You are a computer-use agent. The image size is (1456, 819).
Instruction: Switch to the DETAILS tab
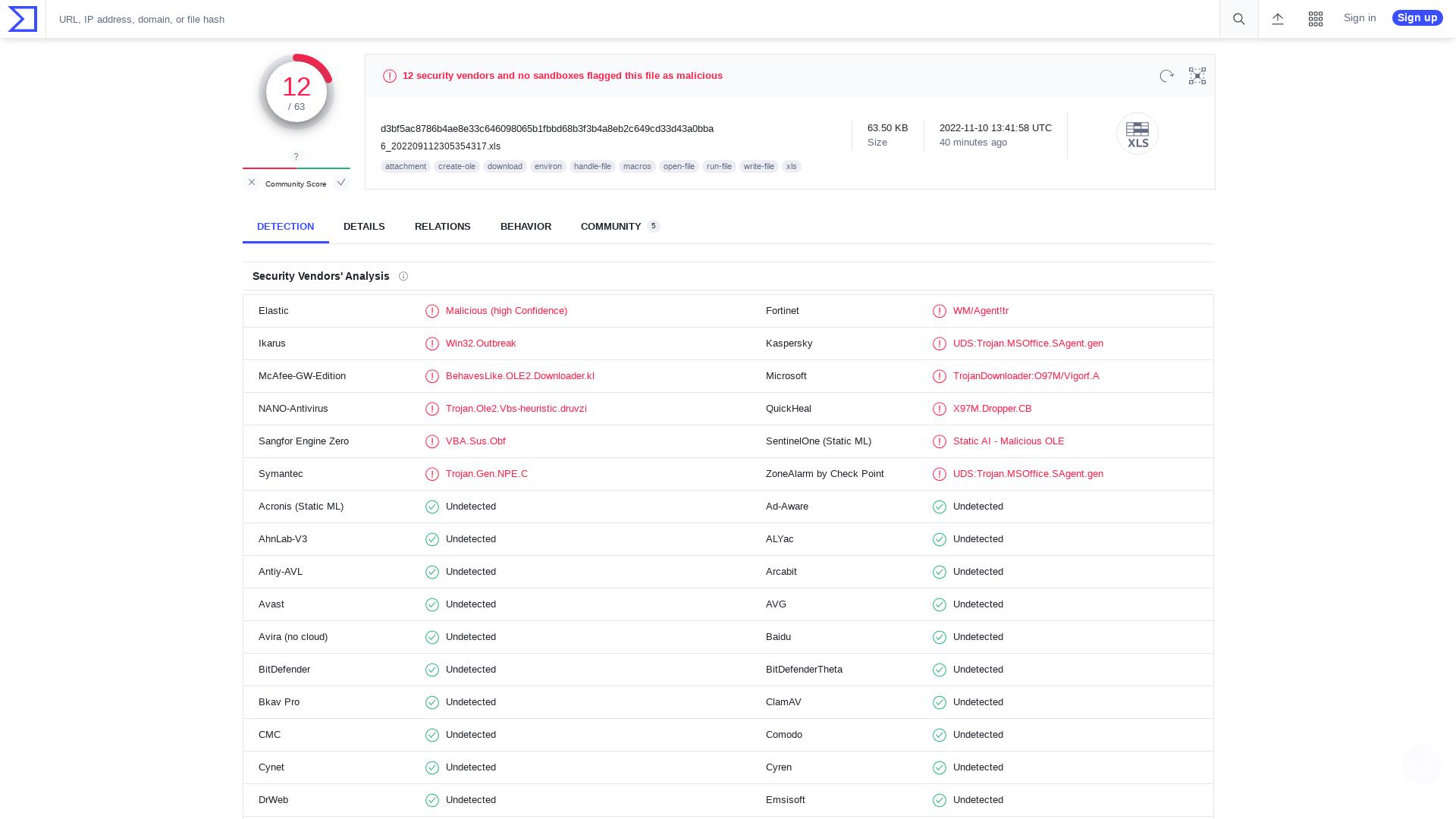364,226
